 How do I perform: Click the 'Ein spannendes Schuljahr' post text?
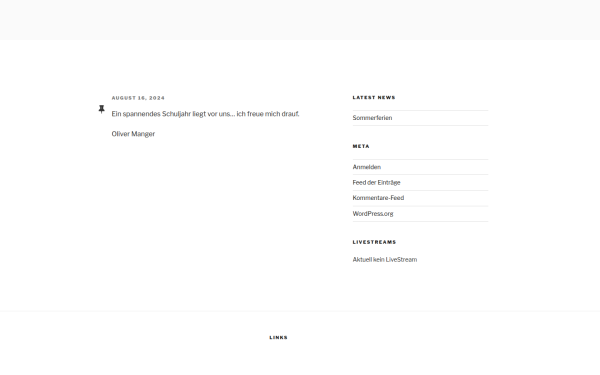click(x=205, y=114)
